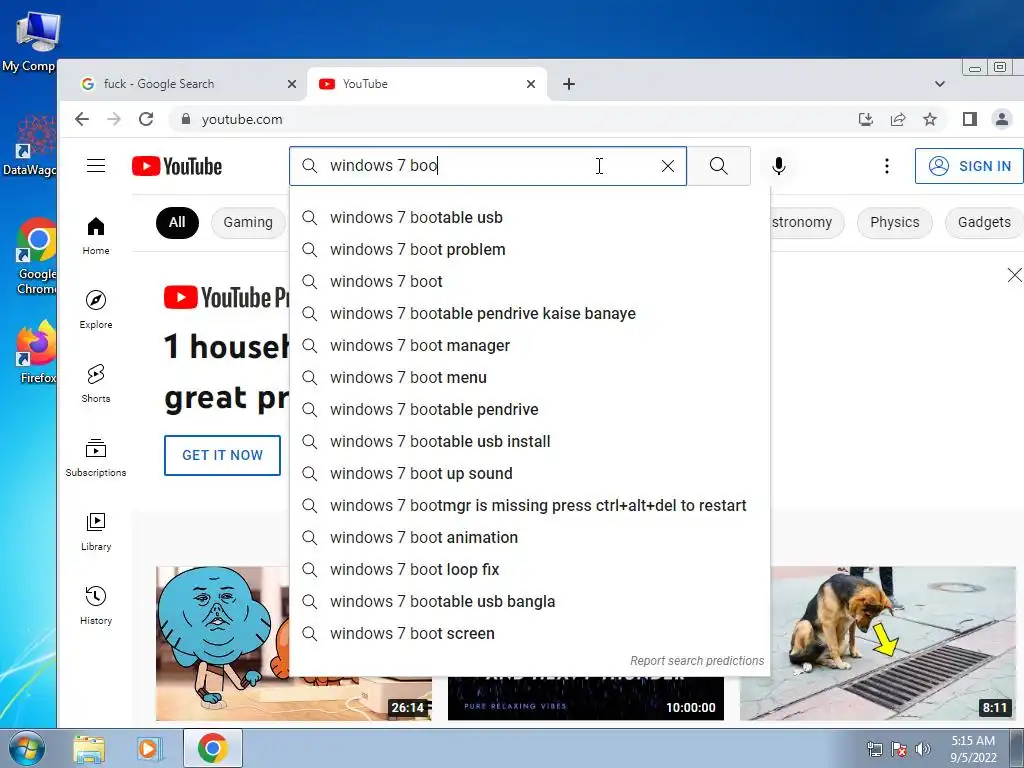Screen dimensions: 1024x768
Task: Click the GET IT NOW button
Action: 222,455
